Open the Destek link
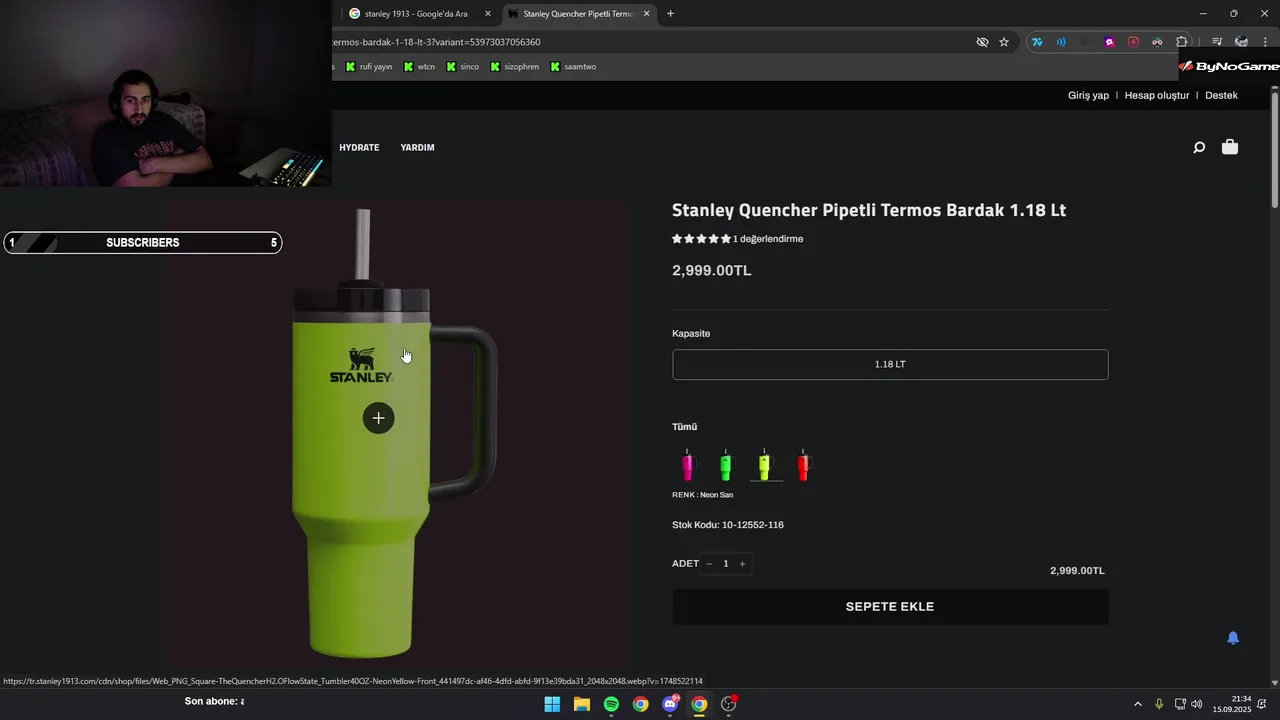This screenshot has width=1280, height=720. pyautogui.click(x=1221, y=95)
